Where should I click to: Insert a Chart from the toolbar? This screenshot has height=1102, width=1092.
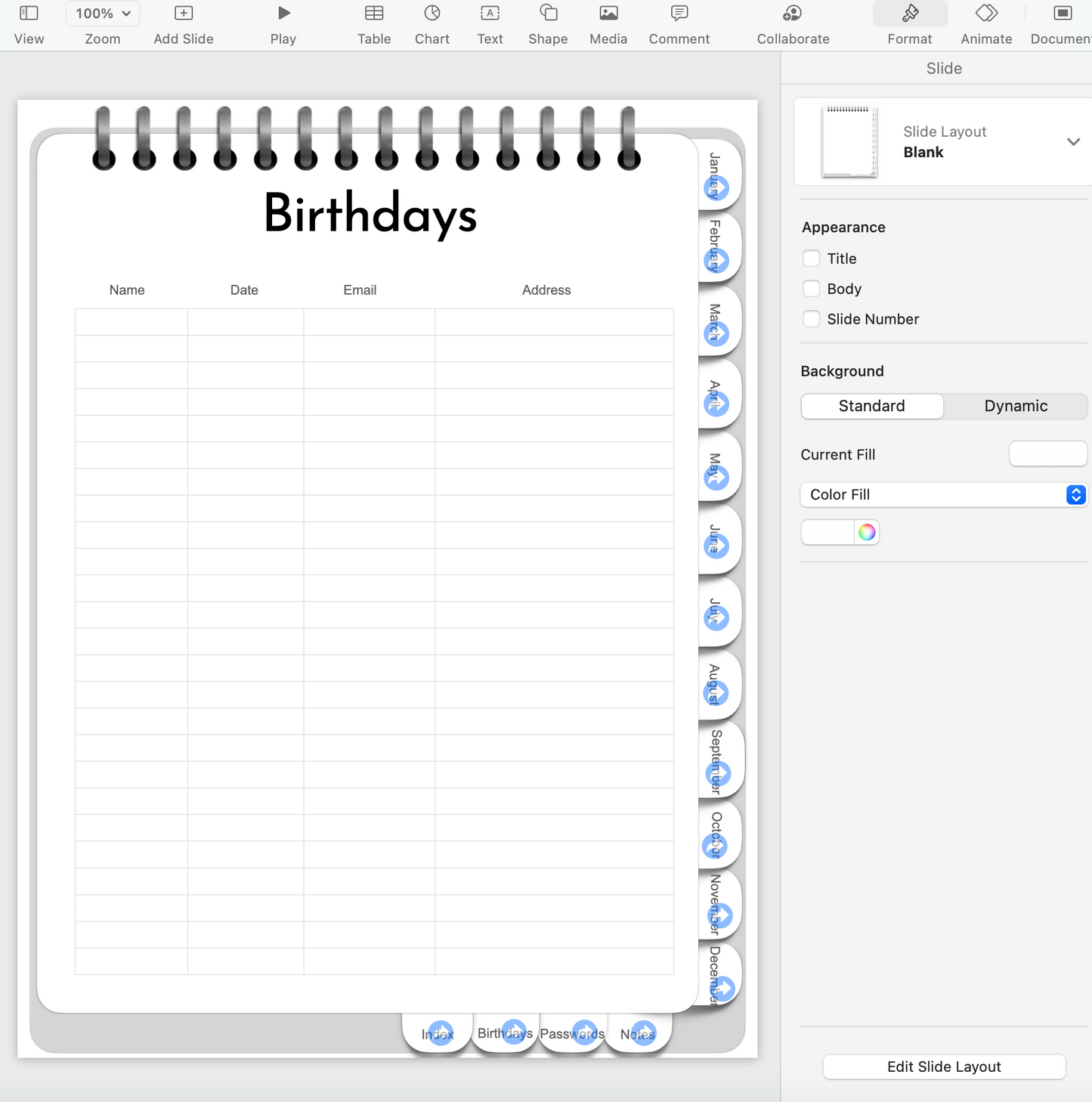(432, 14)
